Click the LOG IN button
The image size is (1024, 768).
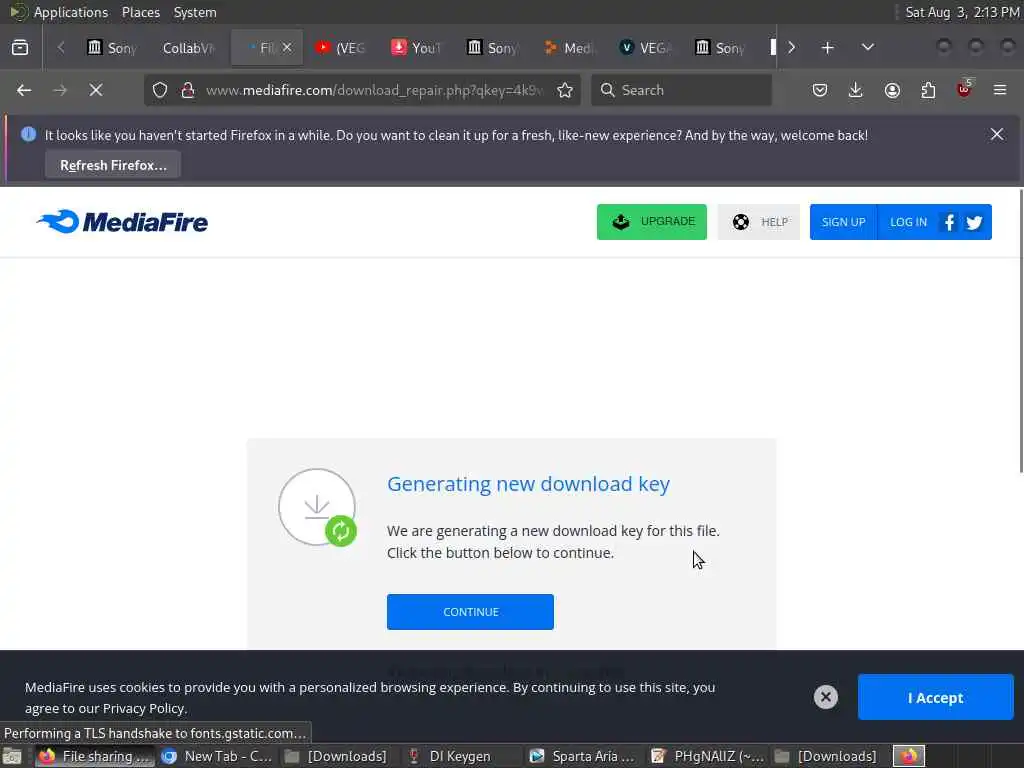[908, 222]
